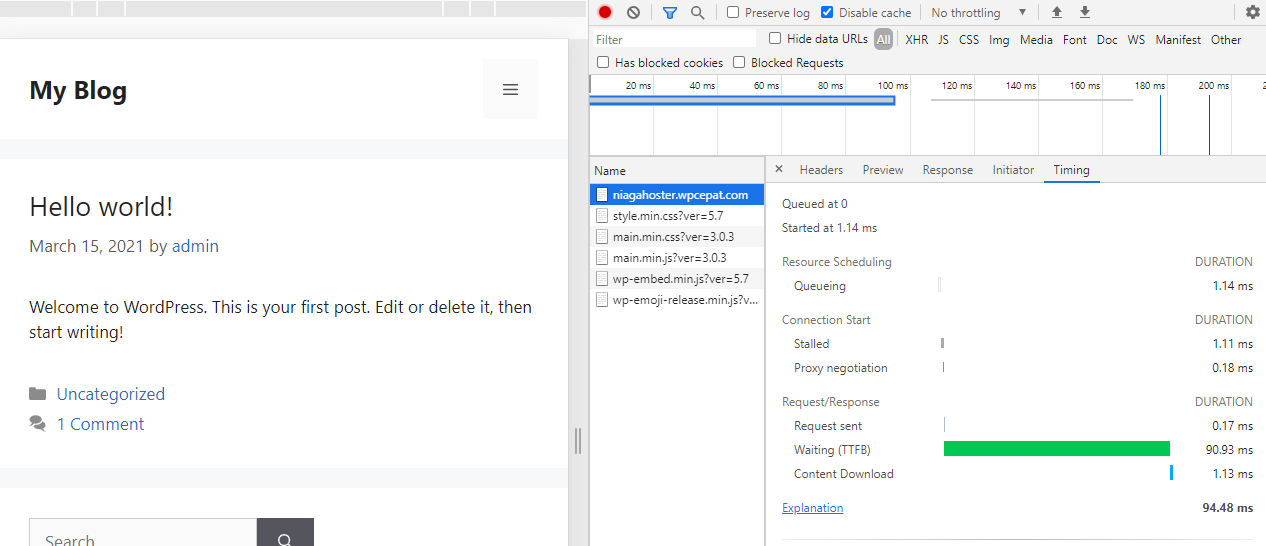Open the Explanation link
1266x546 pixels.
tap(812, 508)
